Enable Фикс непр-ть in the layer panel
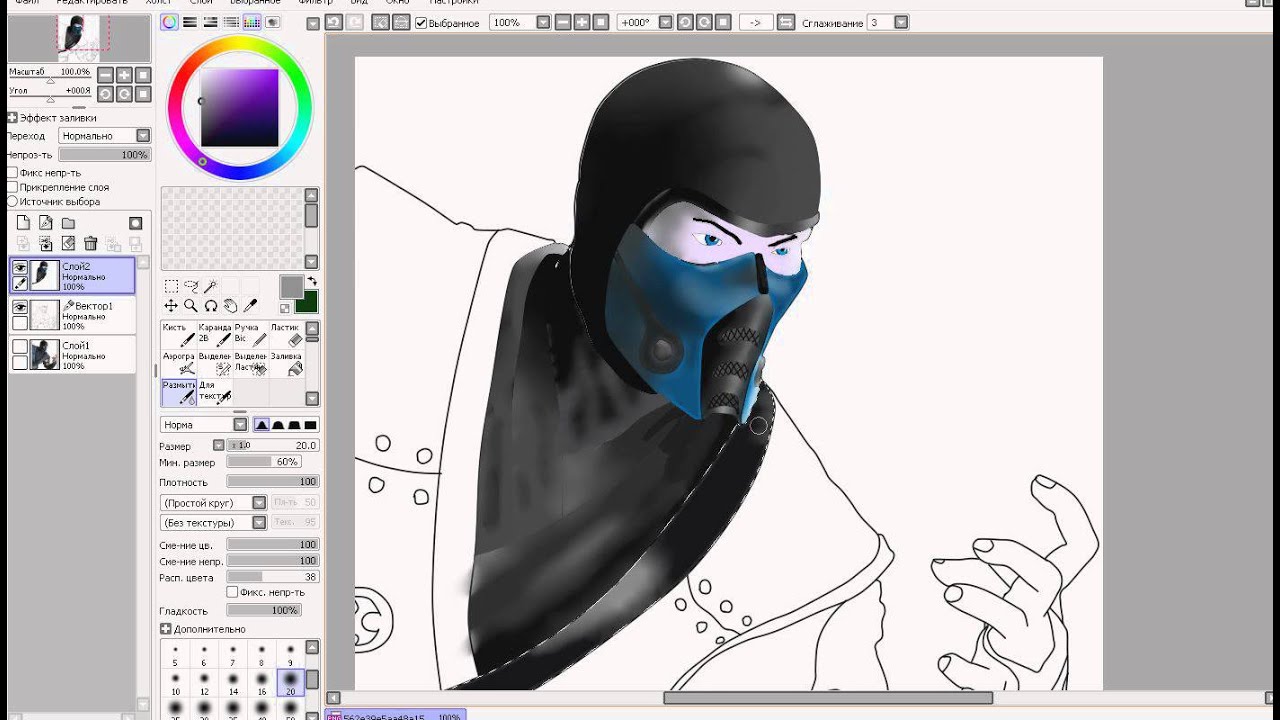This screenshot has width=1280, height=720. [13, 173]
